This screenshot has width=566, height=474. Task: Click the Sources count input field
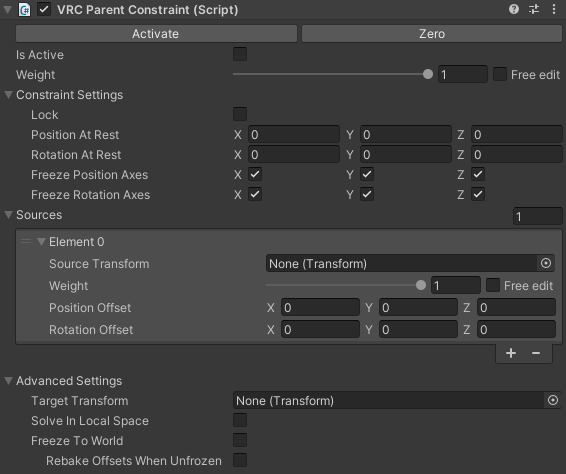(x=537, y=216)
